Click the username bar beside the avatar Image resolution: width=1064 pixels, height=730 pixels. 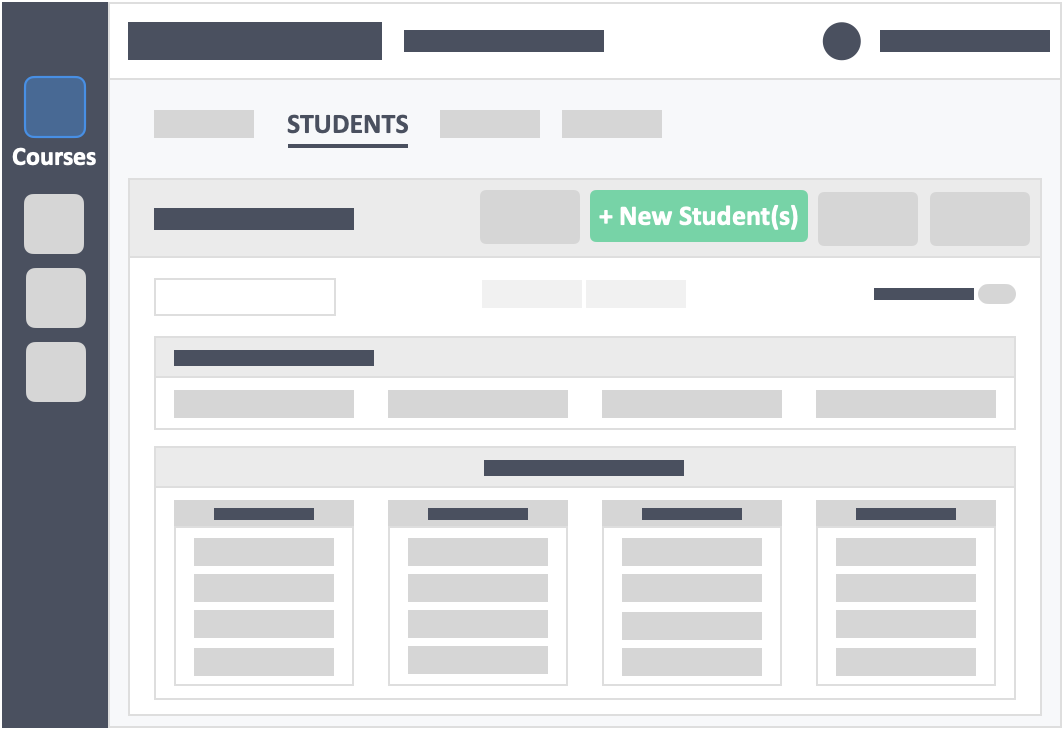965,41
